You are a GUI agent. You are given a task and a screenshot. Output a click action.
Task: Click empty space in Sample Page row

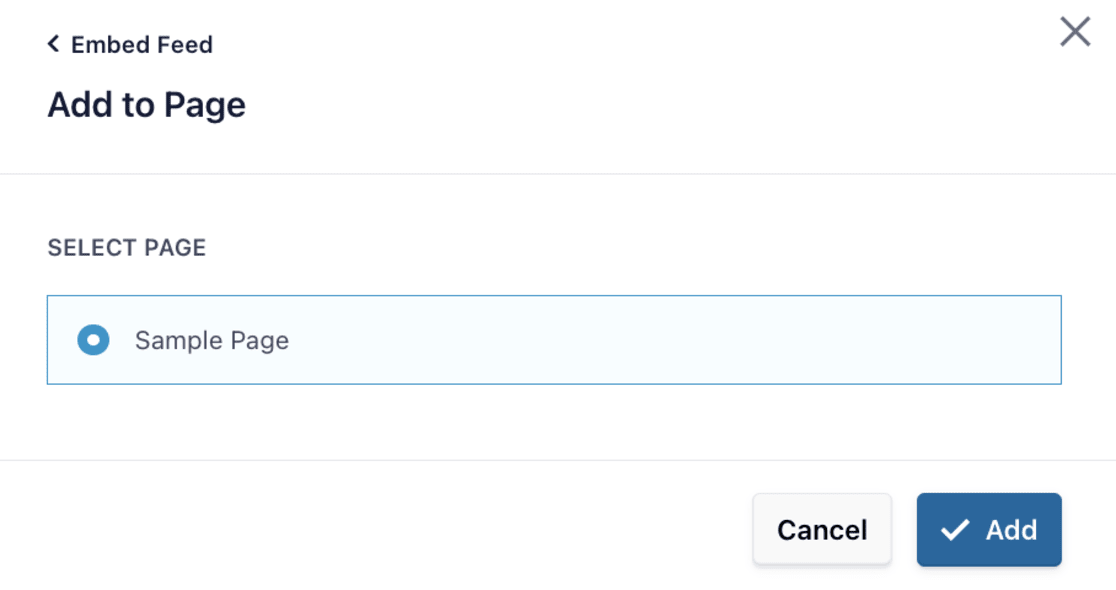click(650, 340)
